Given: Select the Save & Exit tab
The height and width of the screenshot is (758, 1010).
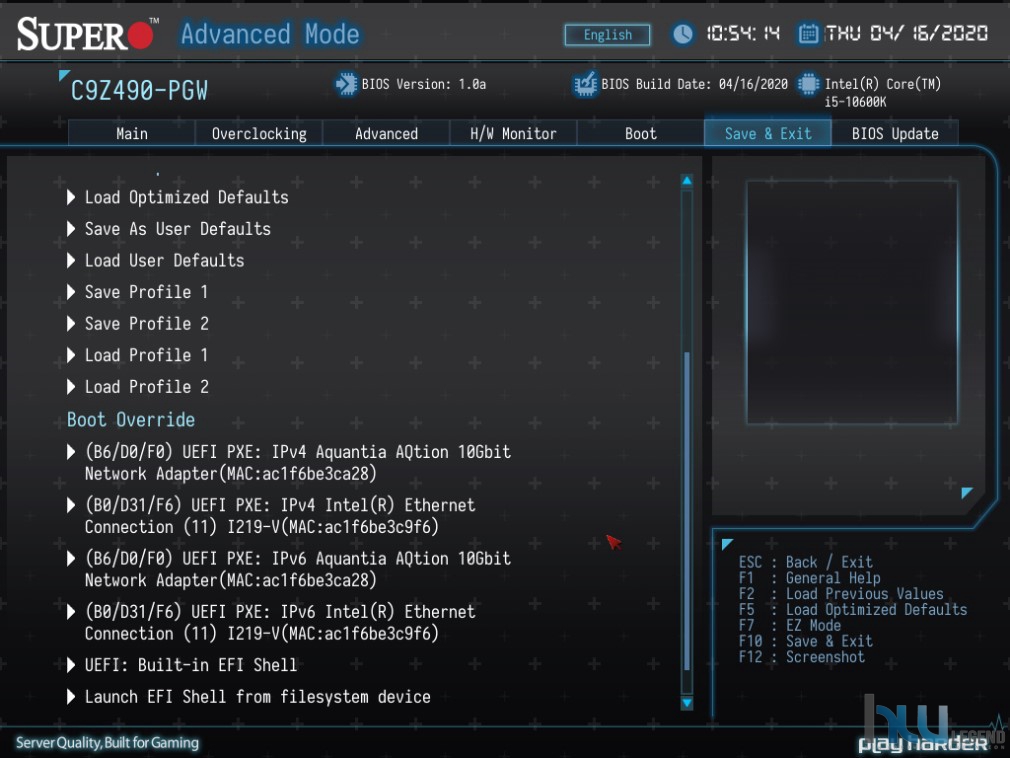Looking at the screenshot, I should point(768,133).
